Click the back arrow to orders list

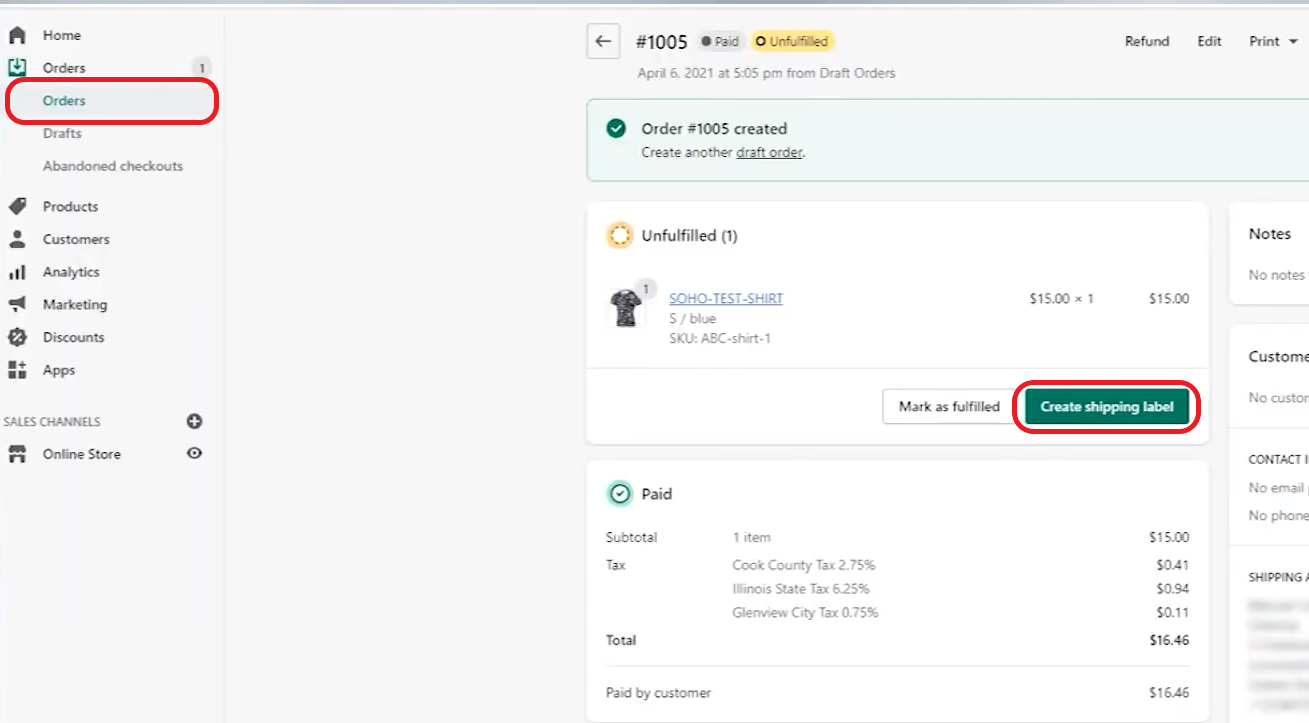[603, 41]
